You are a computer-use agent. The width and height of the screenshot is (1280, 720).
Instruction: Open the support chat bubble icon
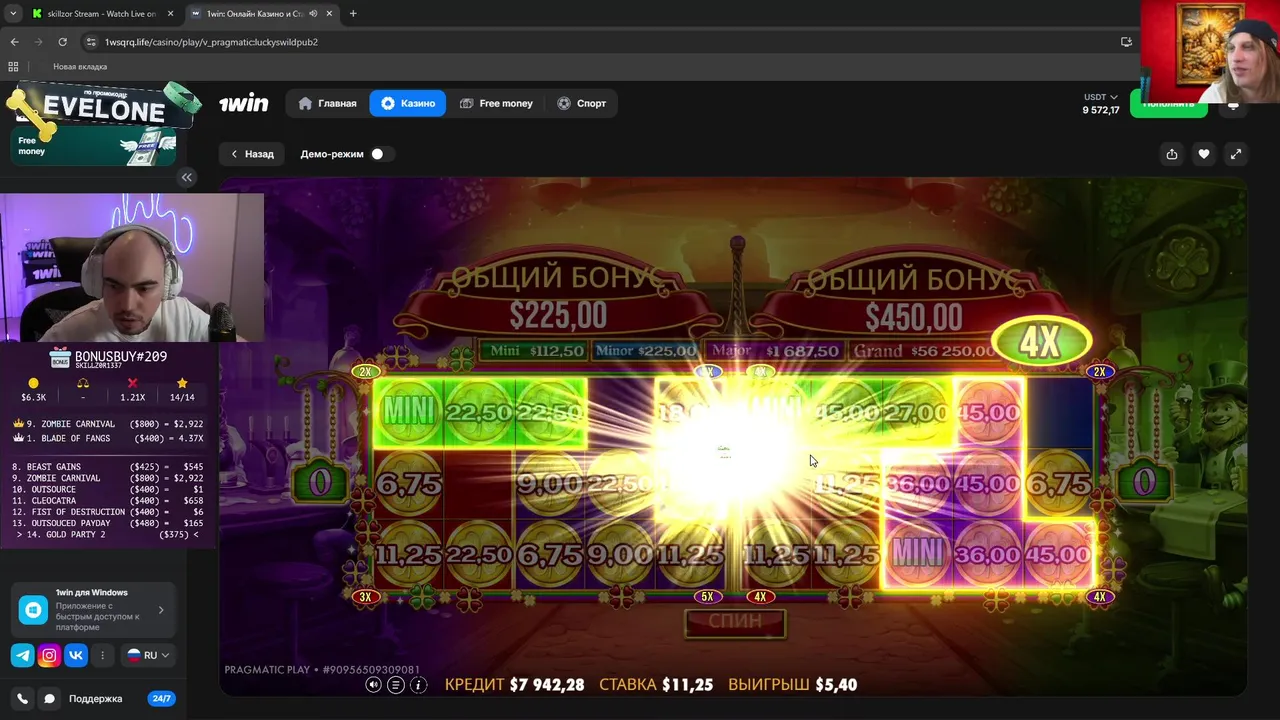pyautogui.click(x=49, y=699)
